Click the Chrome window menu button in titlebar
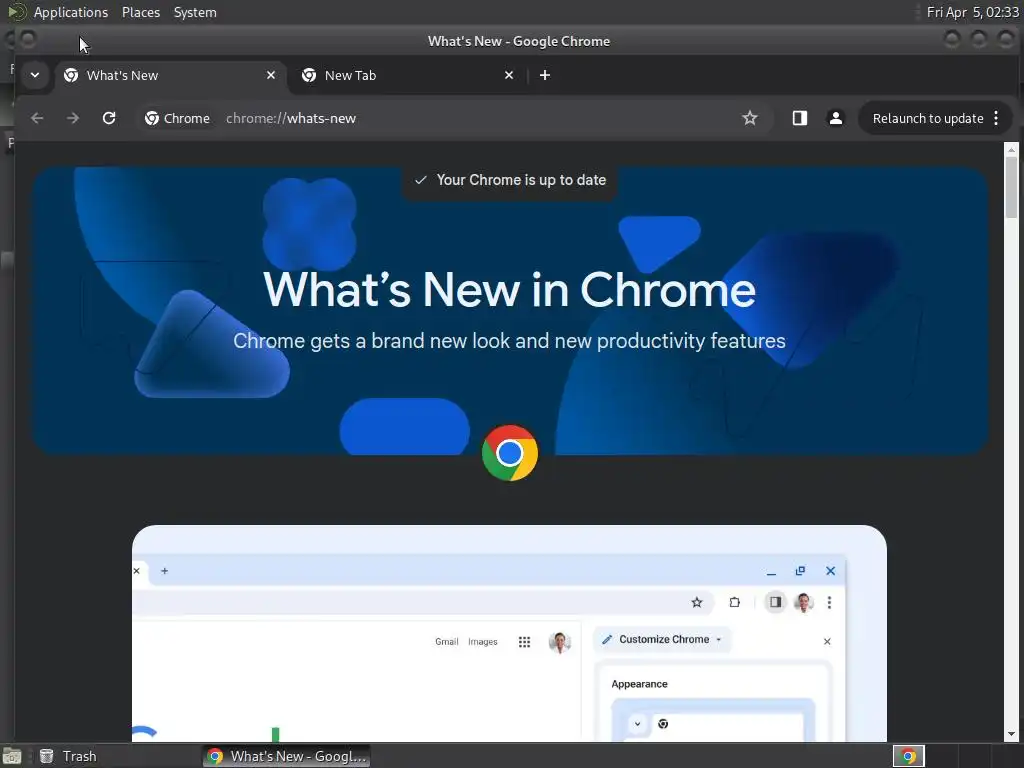The height and width of the screenshot is (768, 1024). (28, 40)
